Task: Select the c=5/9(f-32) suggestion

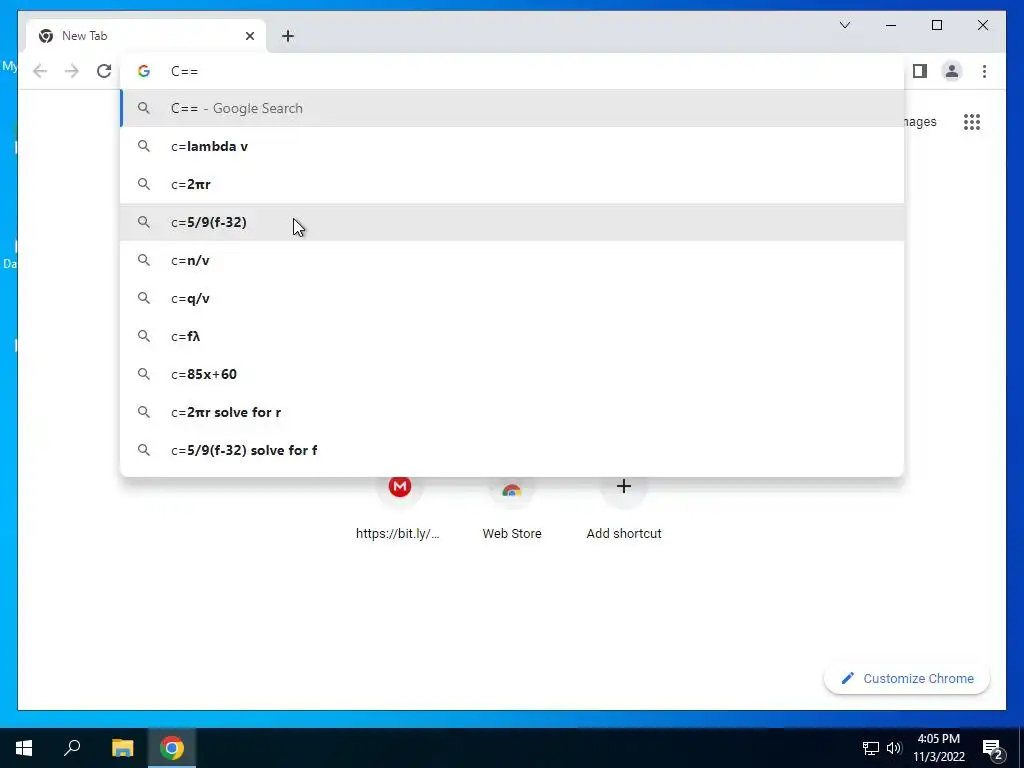Action: 512,222
